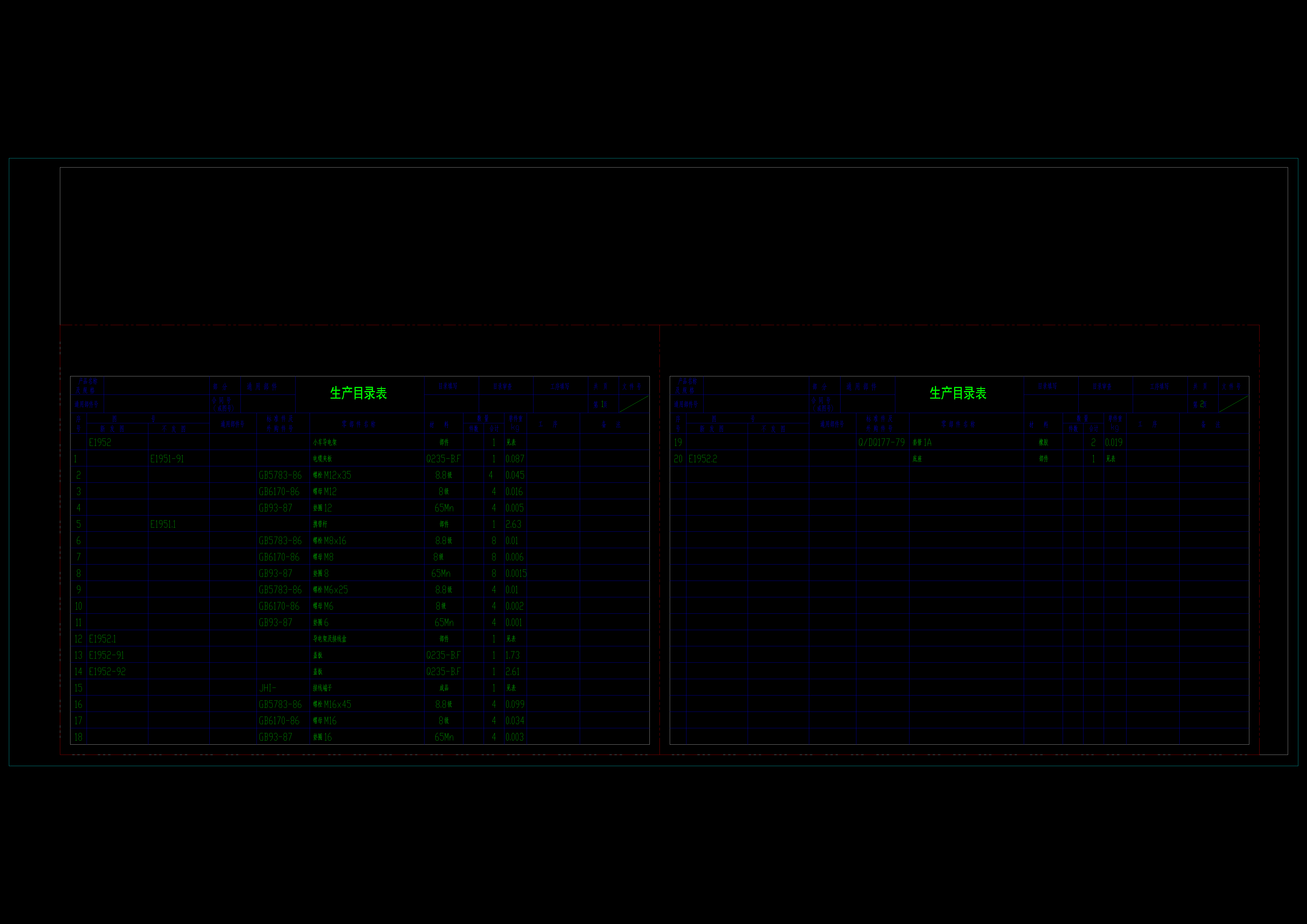Viewport: 1307px width, 924px height.
Task: Click the E1952-92 drawing number
Action: [107, 672]
